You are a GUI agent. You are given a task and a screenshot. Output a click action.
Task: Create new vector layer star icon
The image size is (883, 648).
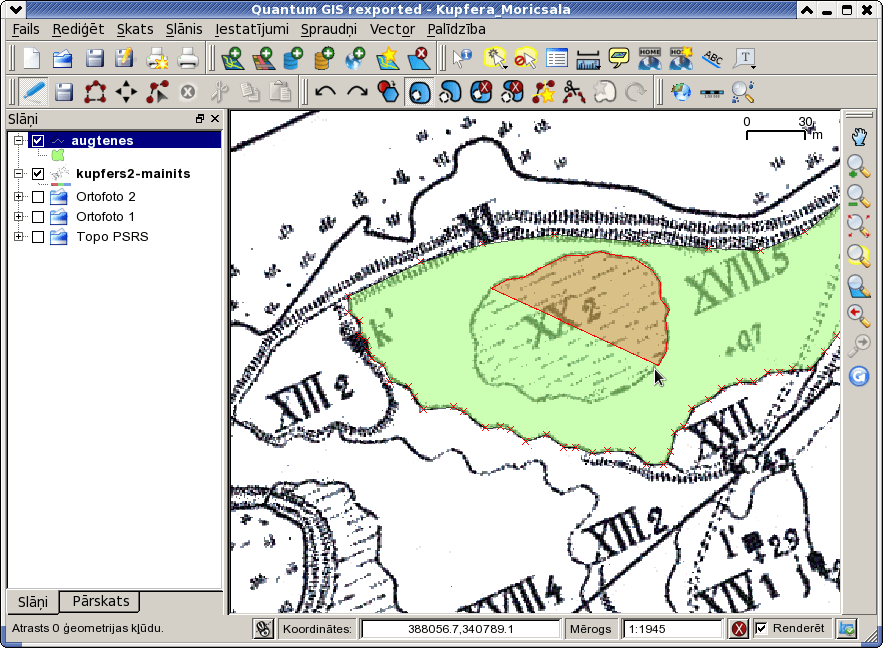point(387,58)
